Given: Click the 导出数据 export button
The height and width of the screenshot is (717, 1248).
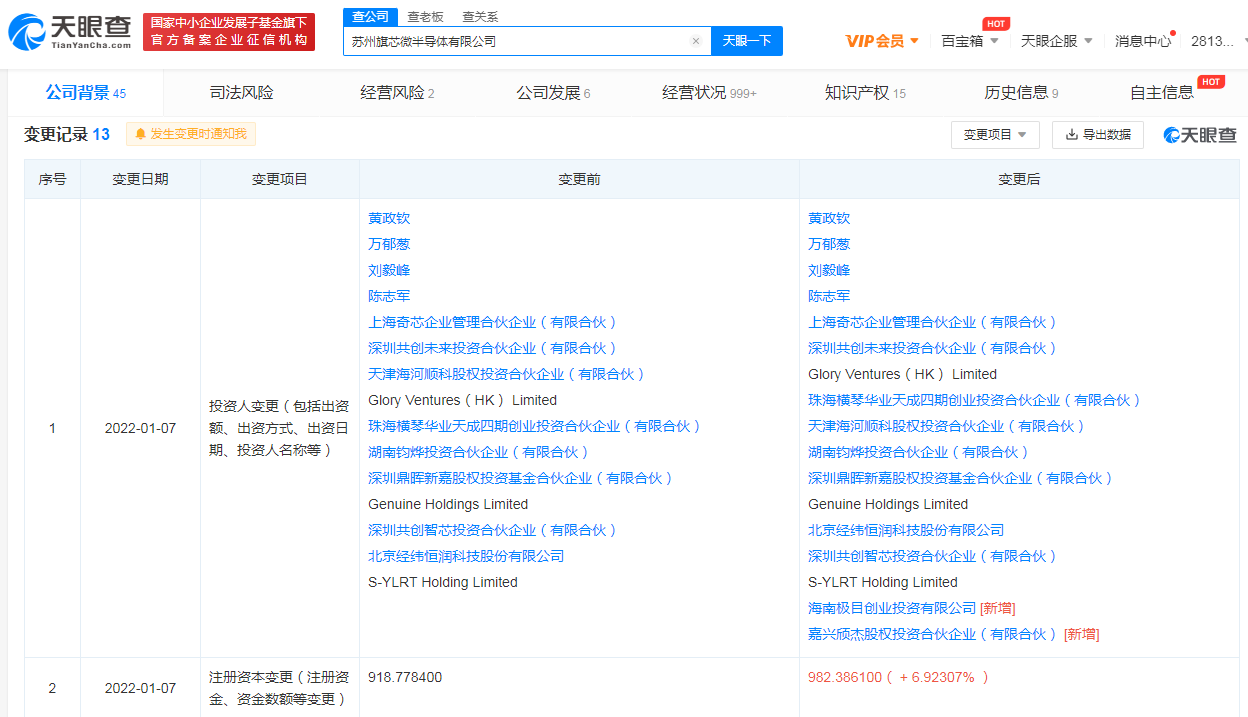Looking at the screenshot, I should 1098,135.
